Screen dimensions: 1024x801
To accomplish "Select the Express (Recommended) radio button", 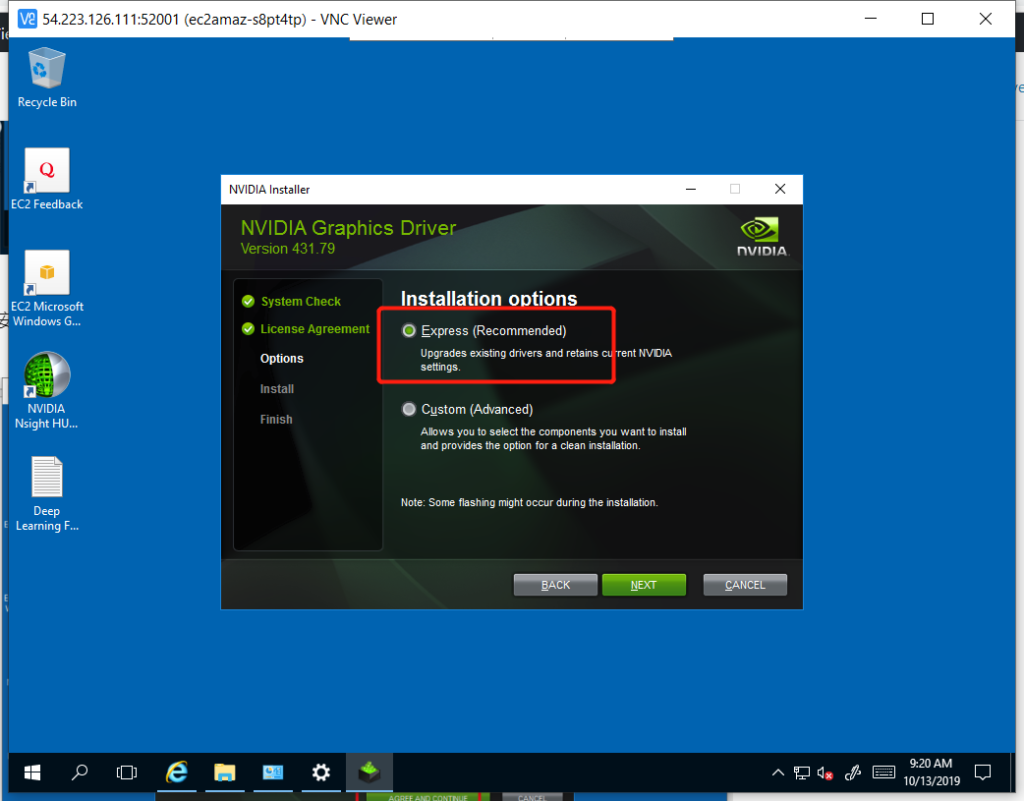I will [409, 331].
